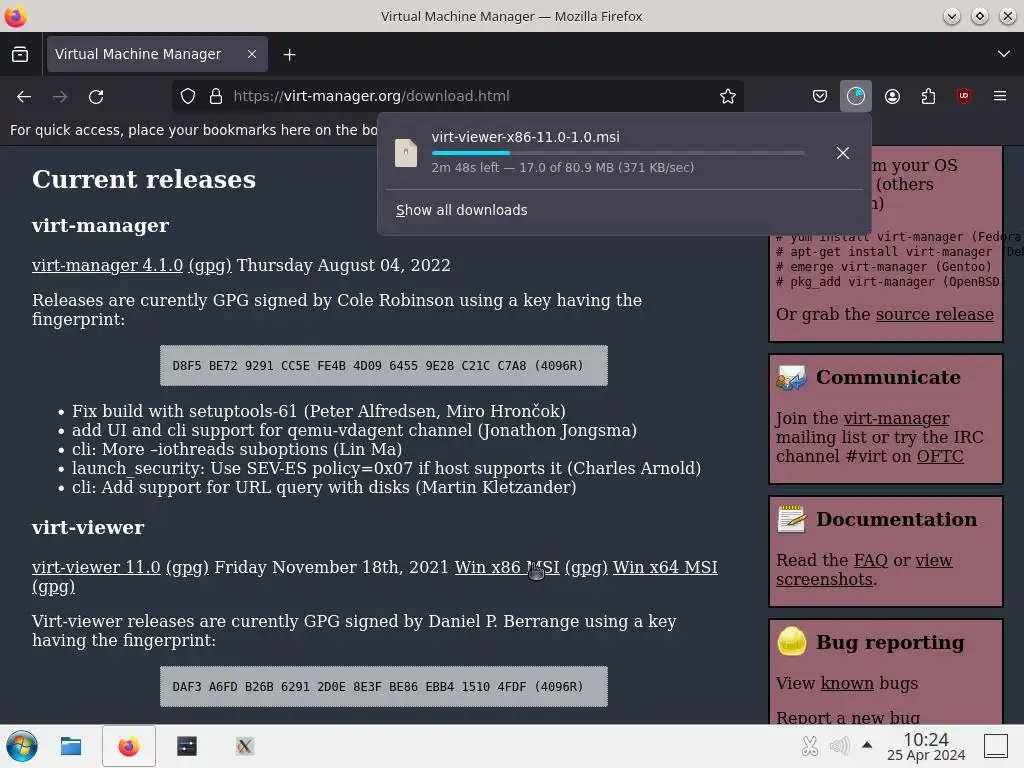Image resolution: width=1024 pixels, height=768 pixels.
Task: Click the scissors clipboard tray icon
Action: pyautogui.click(x=810, y=746)
